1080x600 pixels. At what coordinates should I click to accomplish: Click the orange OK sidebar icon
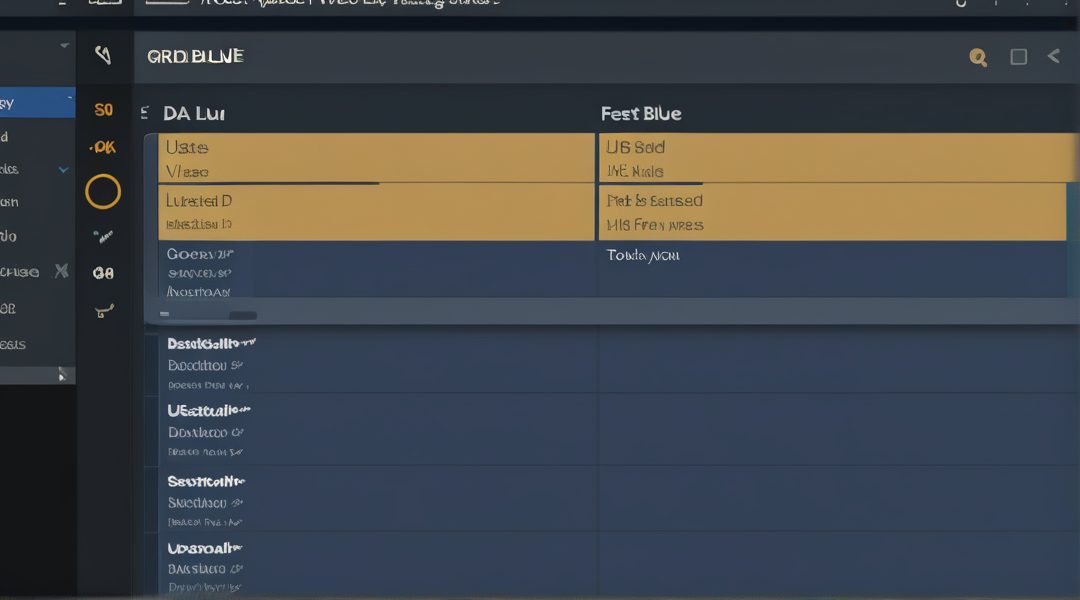103,147
